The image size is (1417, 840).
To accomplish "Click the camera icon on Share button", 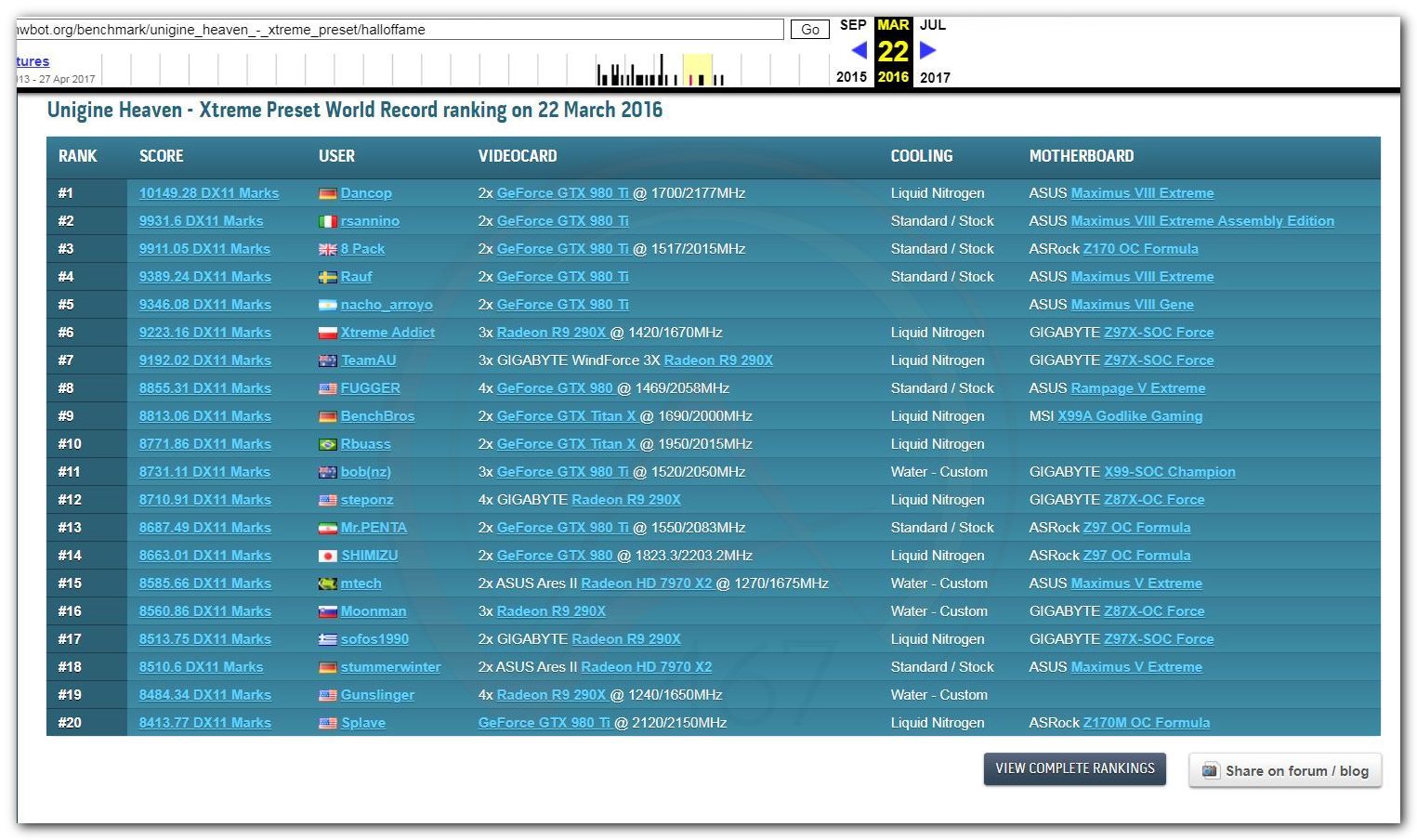I will [x=1210, y=770].
